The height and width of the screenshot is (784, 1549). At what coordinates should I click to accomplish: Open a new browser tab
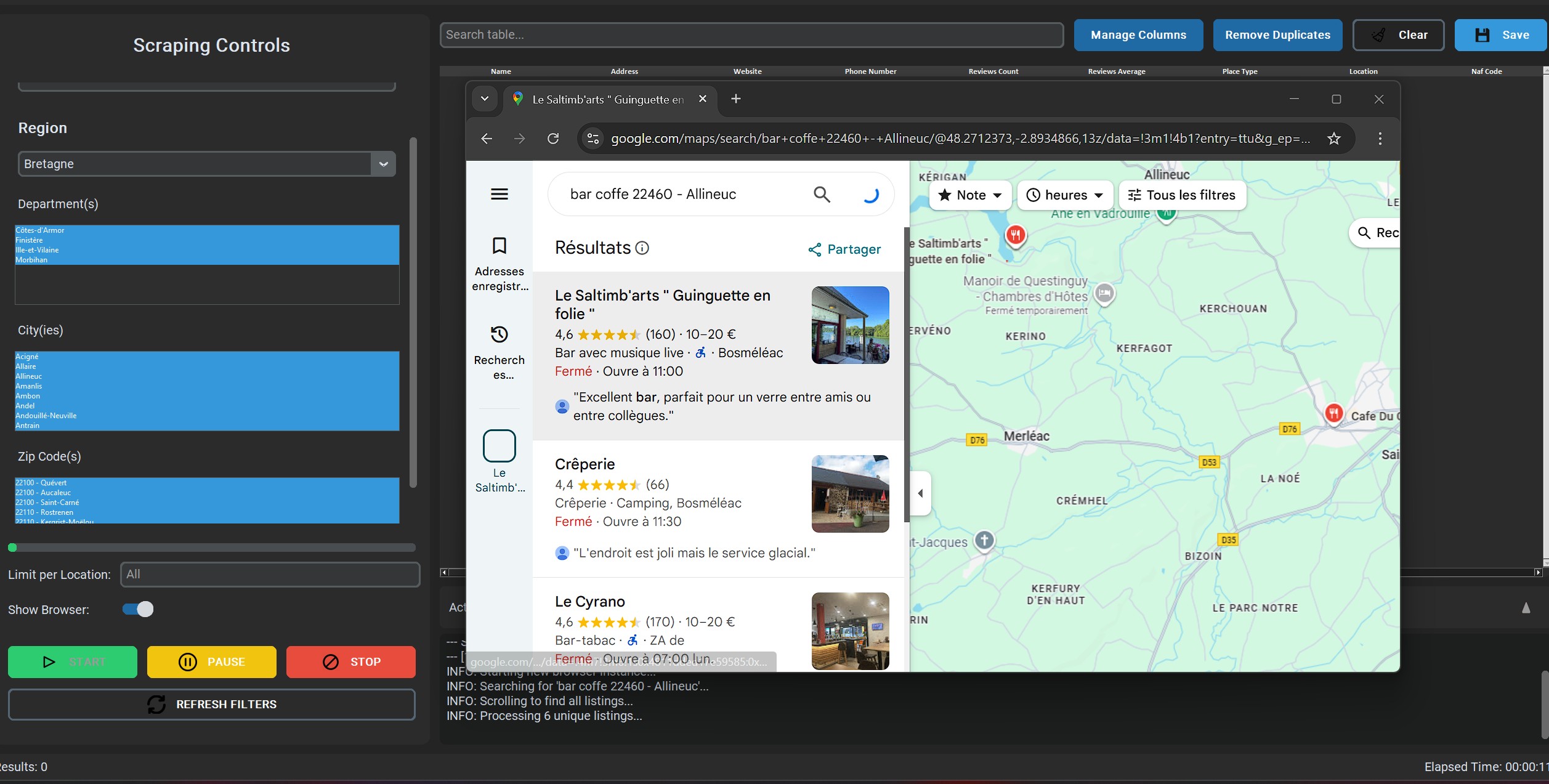click(x=735, y=99)
